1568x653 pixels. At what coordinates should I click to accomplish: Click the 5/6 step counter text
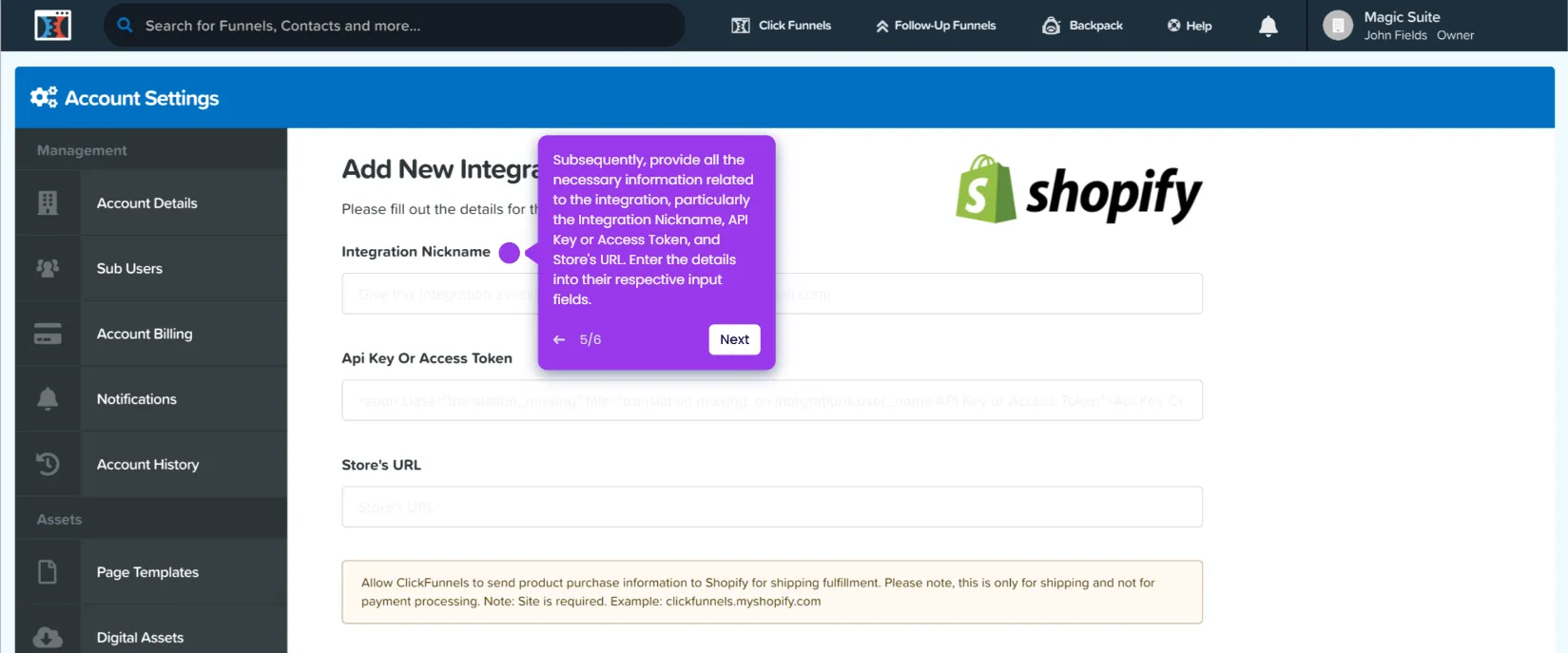pyautogui.click(x=590, y=339)
